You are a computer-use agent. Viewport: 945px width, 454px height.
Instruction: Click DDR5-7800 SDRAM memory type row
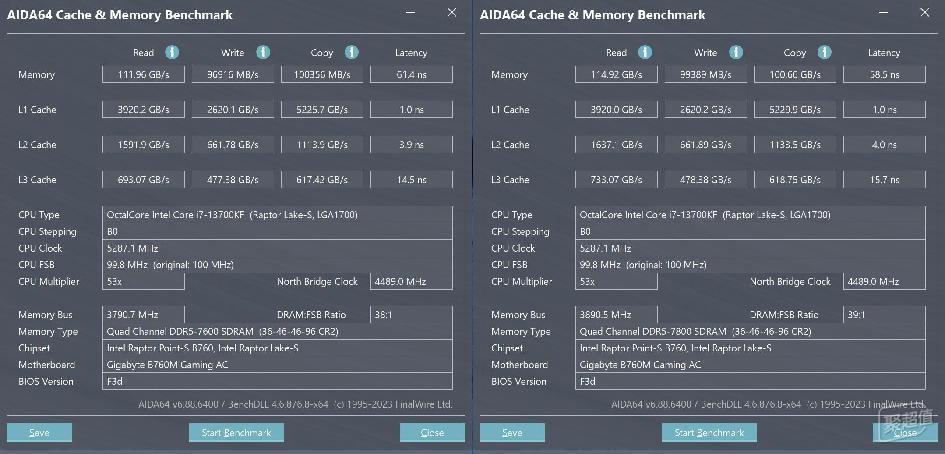[x=750, y=332]
